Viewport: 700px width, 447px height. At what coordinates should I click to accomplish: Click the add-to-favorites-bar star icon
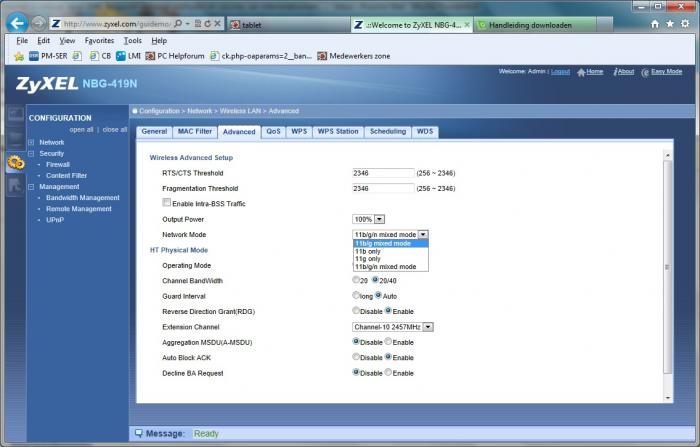tap(19, 56)
